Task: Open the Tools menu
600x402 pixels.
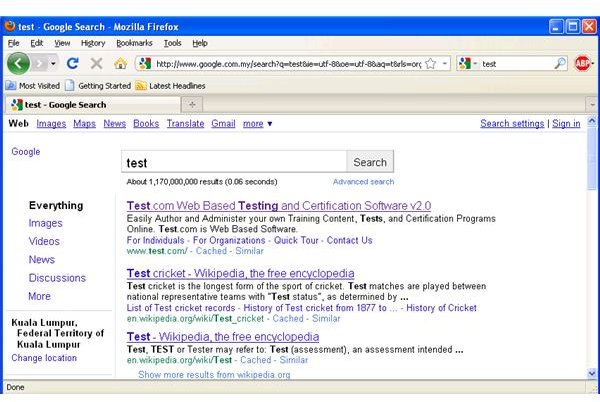Action: 173,43
